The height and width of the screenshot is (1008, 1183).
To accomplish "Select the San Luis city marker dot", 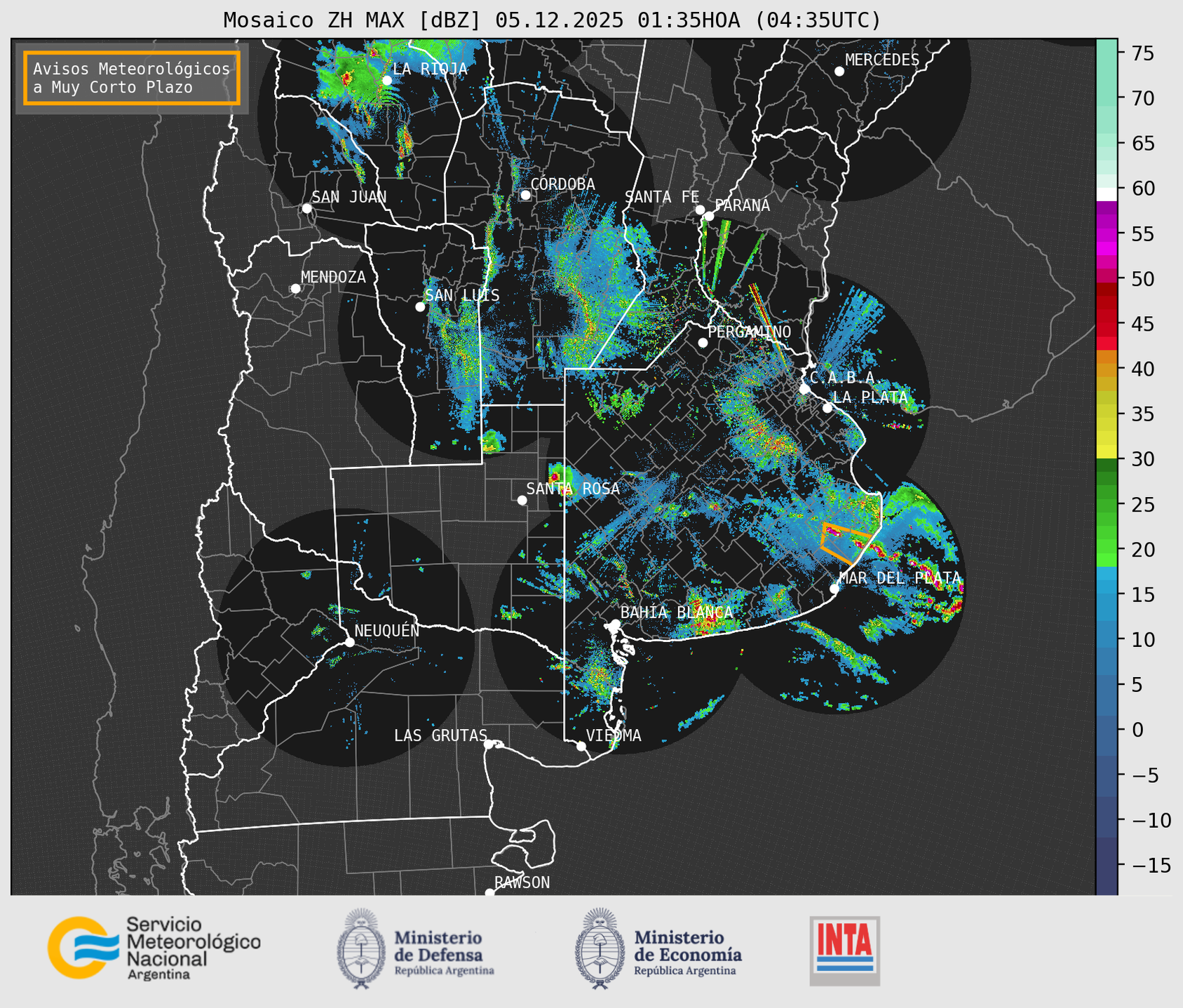I will pyautogui.click(x=420, y=307).
